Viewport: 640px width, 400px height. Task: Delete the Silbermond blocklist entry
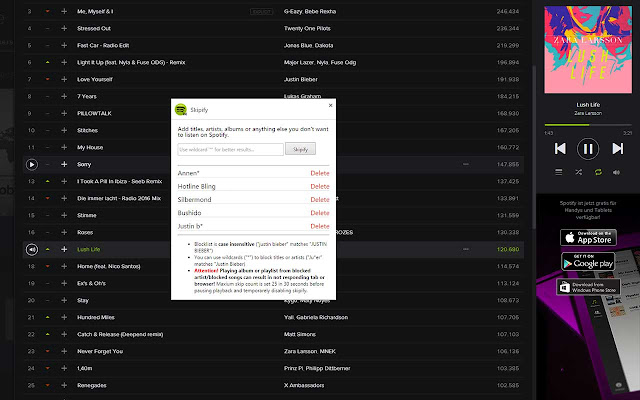click(320, 200)
